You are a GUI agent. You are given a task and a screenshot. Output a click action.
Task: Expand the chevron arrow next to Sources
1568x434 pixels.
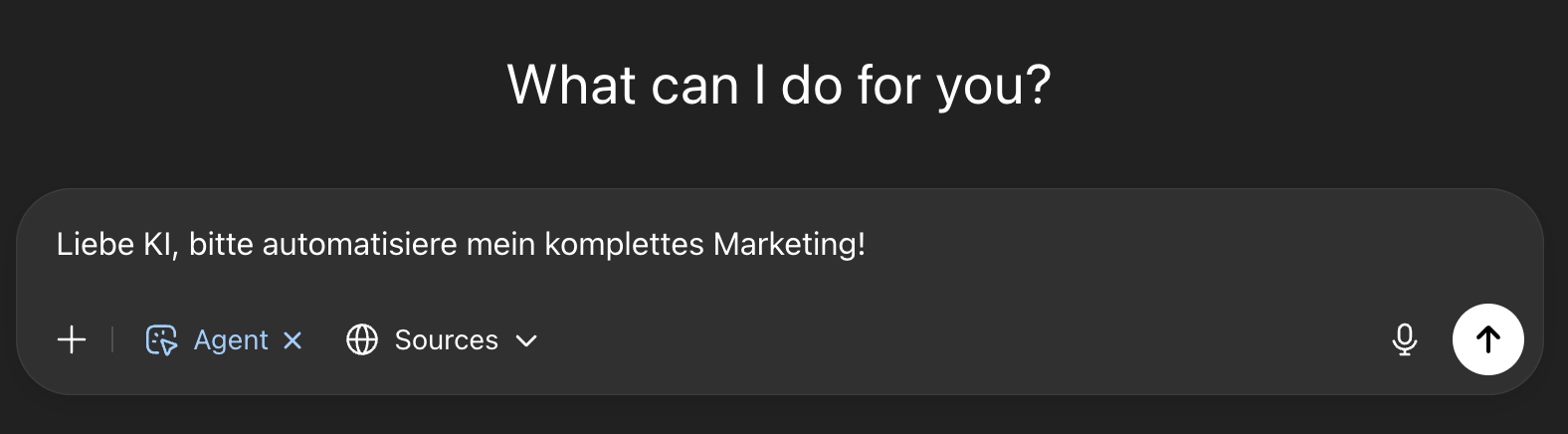click(x=526, y=341)
